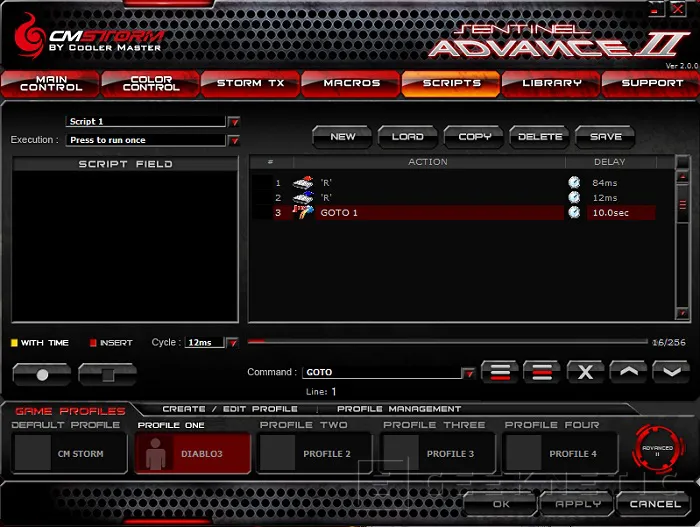
Task: Click the PROFILE 3 thumbnail square
Action: [400, 453]
